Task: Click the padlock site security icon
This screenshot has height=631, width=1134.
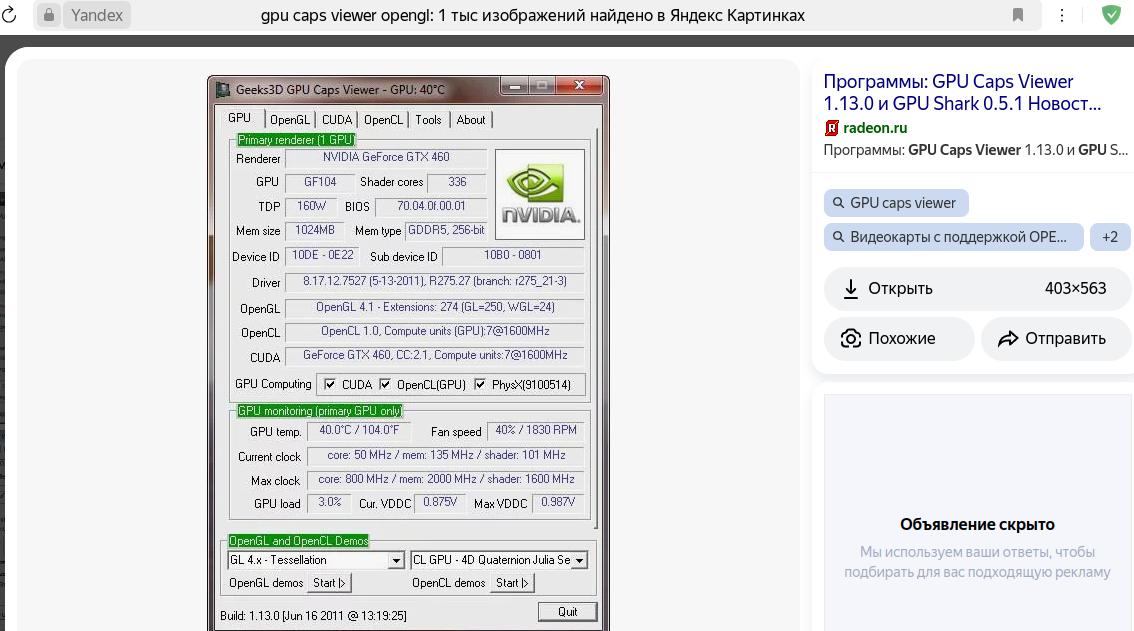Action: tap(48, 14)
